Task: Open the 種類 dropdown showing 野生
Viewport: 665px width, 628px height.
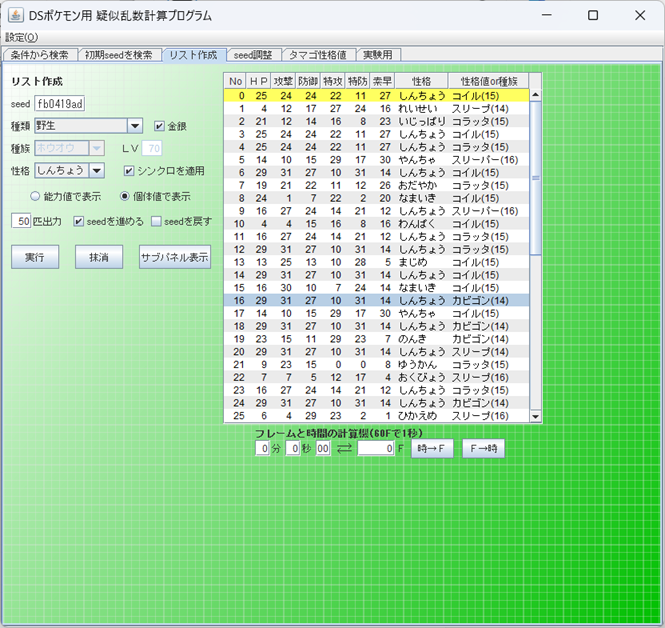Action: coord(88,126)
